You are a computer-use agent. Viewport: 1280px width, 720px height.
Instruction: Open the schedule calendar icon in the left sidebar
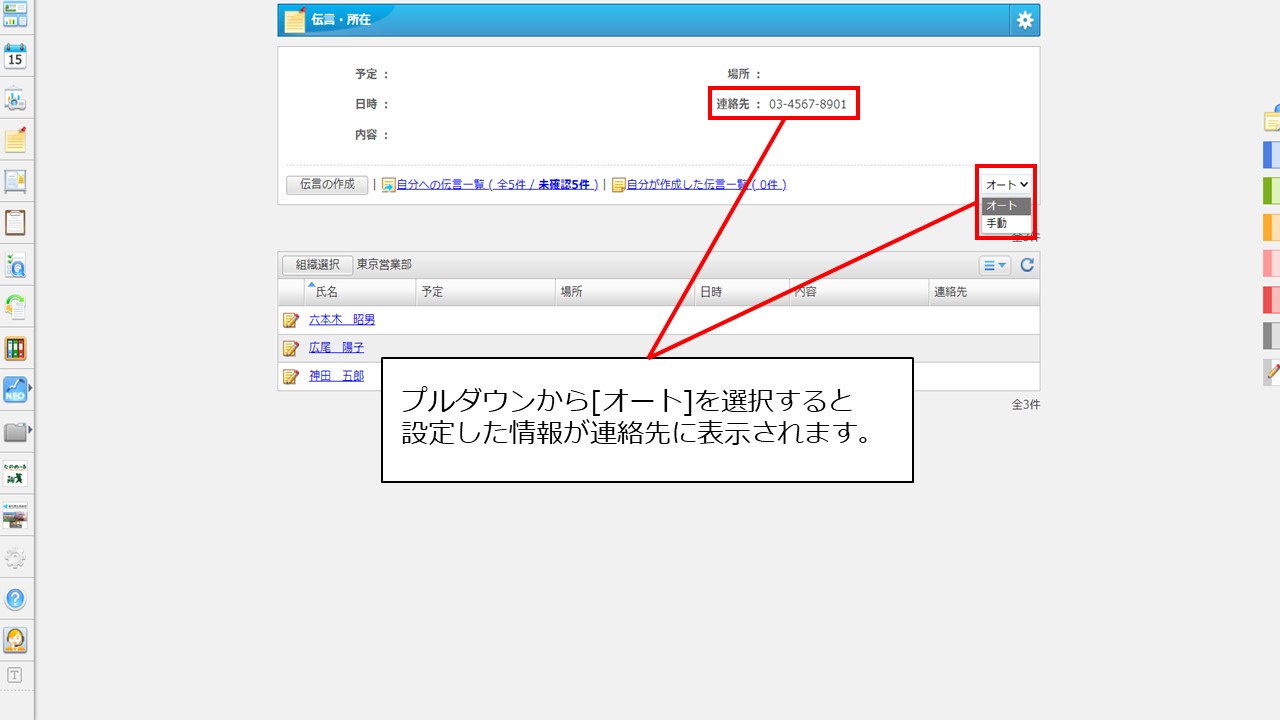point(15,57)
